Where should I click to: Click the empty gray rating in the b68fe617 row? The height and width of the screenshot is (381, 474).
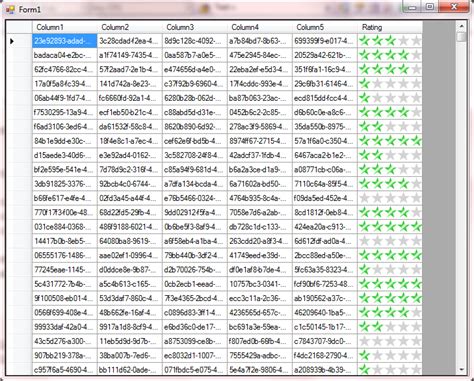click(390, 198)
